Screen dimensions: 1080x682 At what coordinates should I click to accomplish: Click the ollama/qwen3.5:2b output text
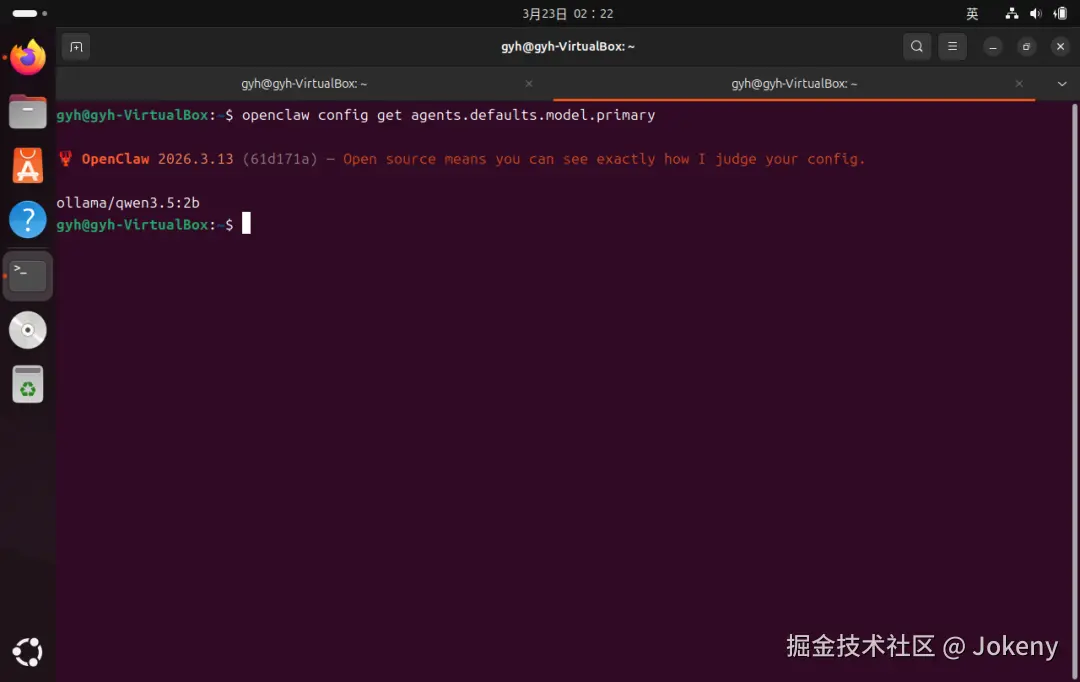(128, 203)
